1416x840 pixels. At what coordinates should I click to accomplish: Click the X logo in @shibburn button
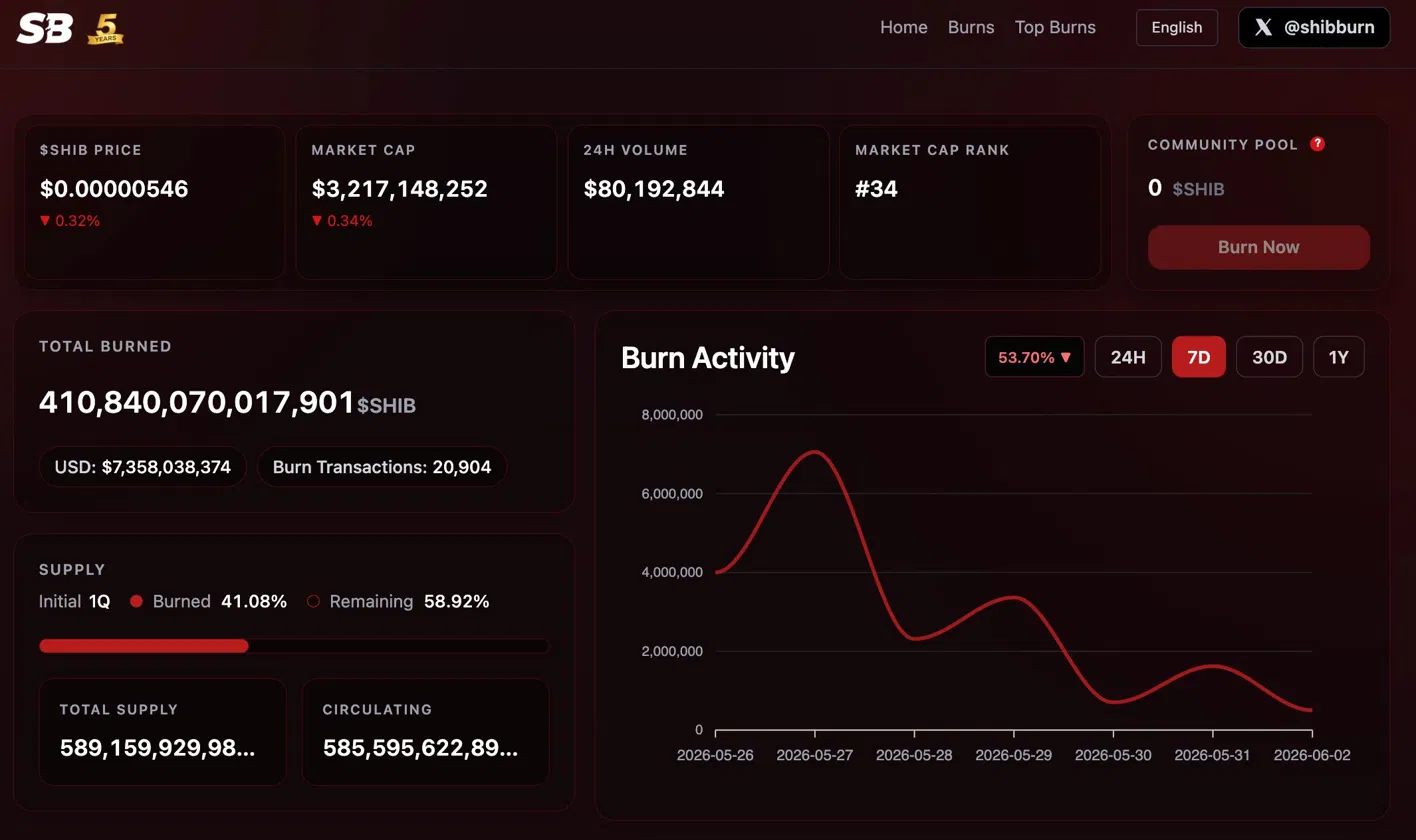(x=1264, y=28)
